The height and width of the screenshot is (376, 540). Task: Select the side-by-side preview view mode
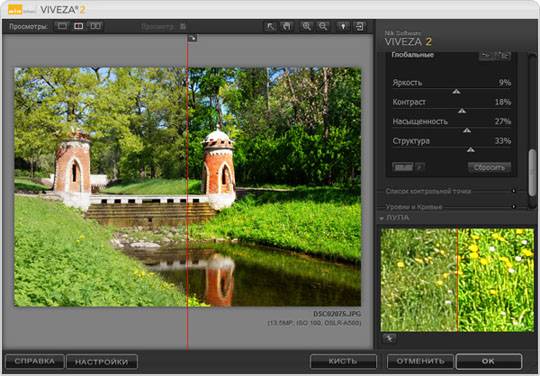[95, 26]
